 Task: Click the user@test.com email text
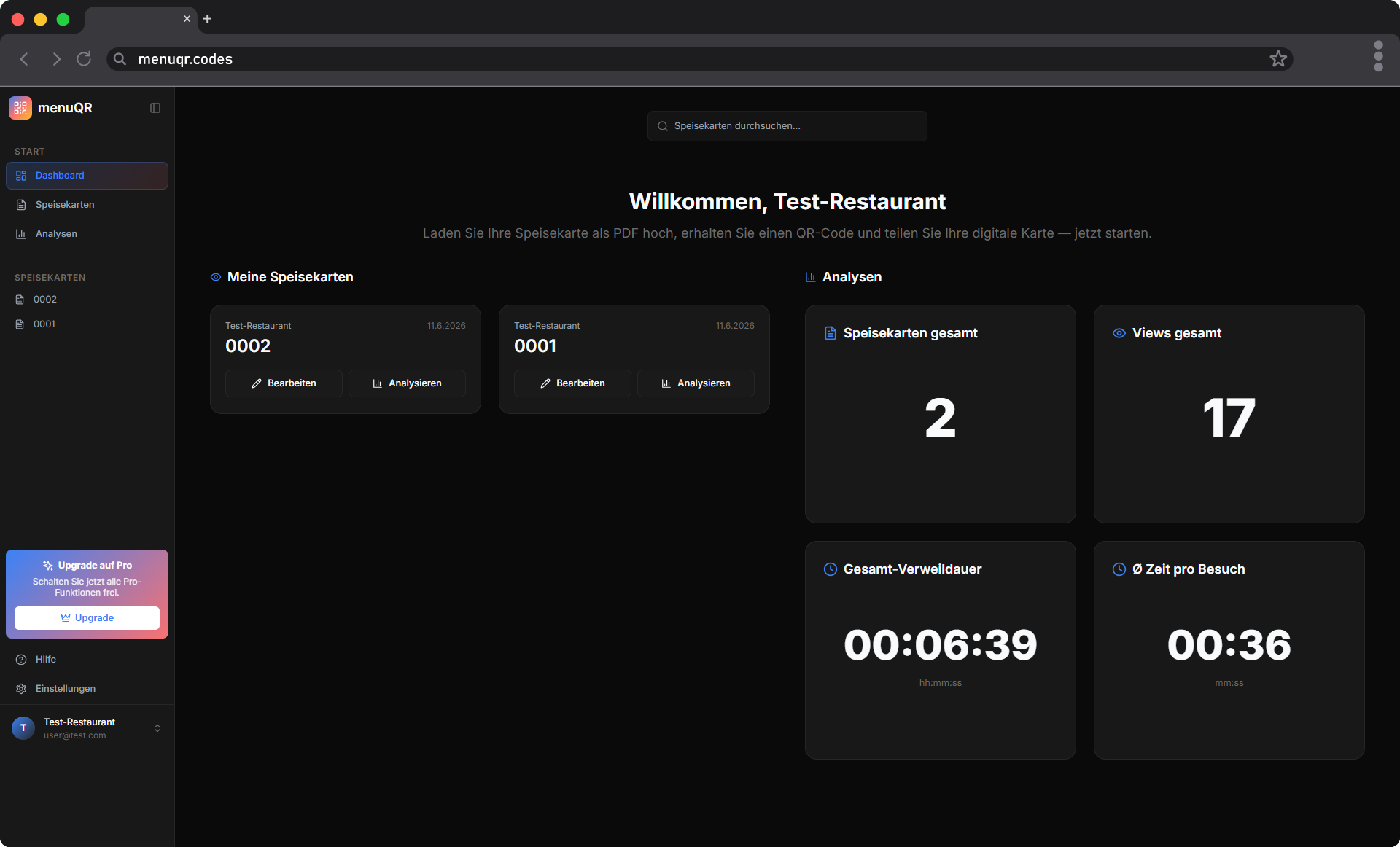tap(75, 735)
